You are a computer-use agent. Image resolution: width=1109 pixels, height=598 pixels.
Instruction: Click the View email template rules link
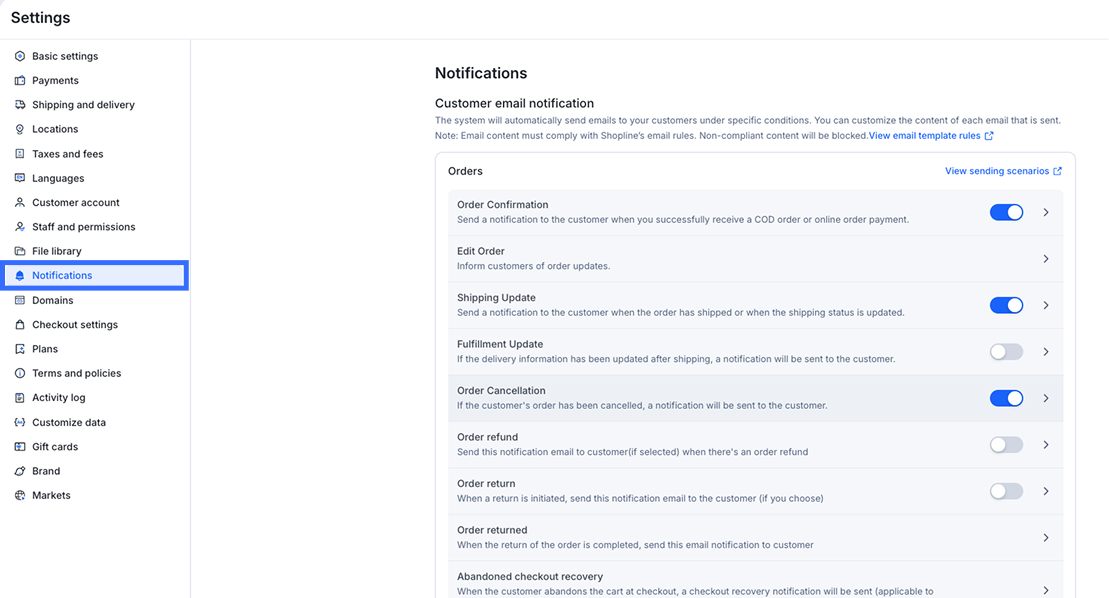tap(928, 135)
